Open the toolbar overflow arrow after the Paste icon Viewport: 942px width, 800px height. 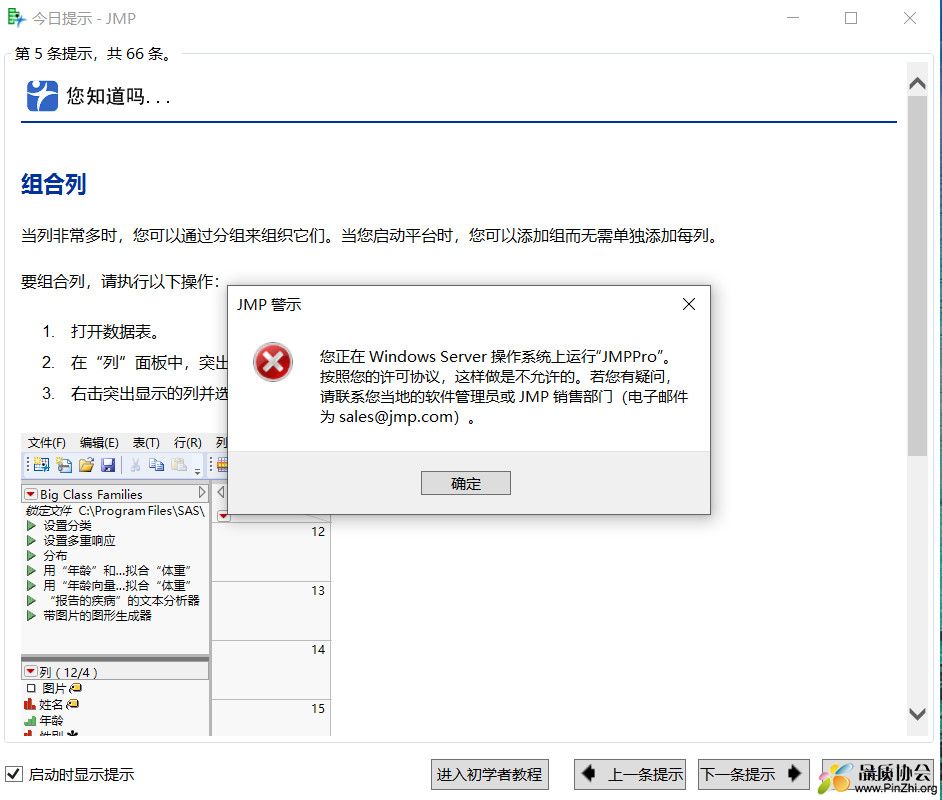point(198,472)
